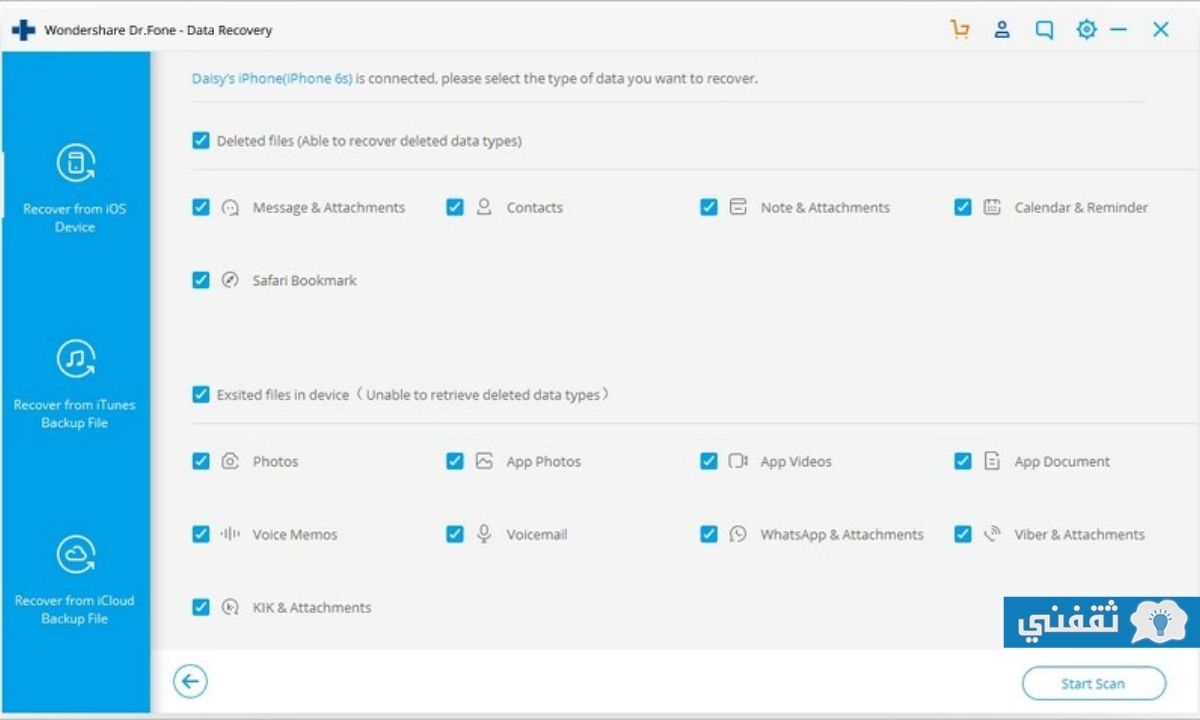Uncheck the App Document checkbox
The height and width of the screenshot is (720, 1200).
[x=963, y=461]
